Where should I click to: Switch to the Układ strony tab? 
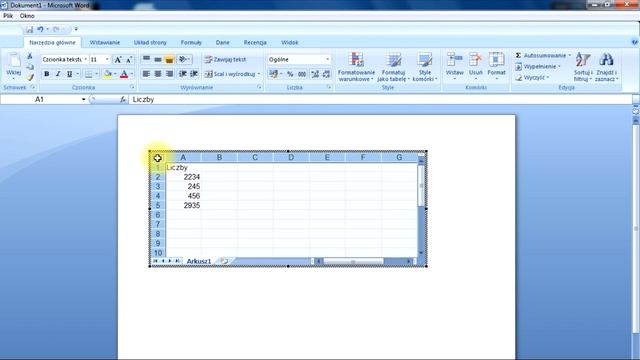[150, 42]
